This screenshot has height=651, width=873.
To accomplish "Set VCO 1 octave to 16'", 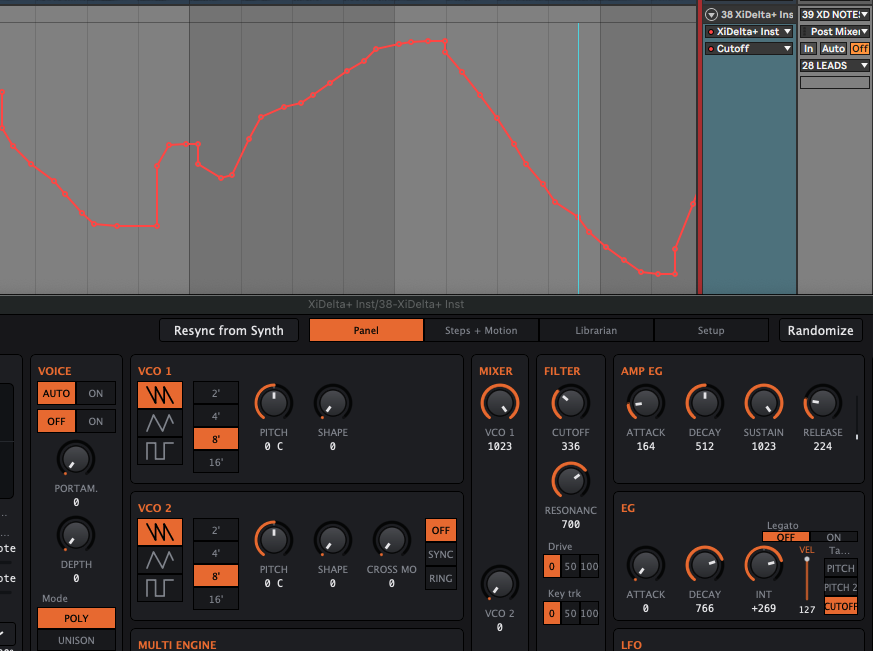I will click(x=215, y=462).
